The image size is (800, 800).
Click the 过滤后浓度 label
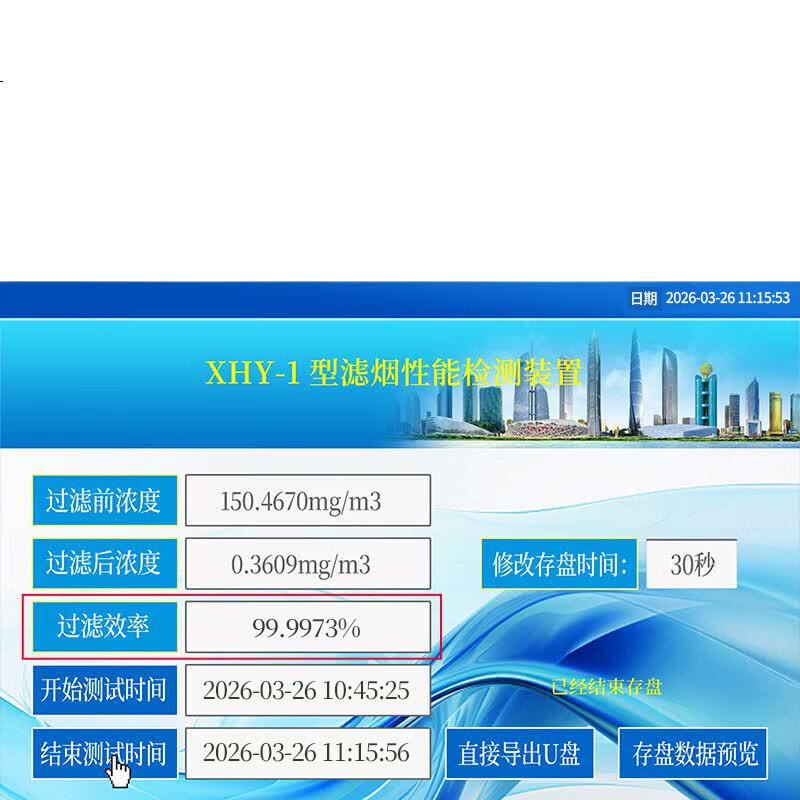point(105,564)
